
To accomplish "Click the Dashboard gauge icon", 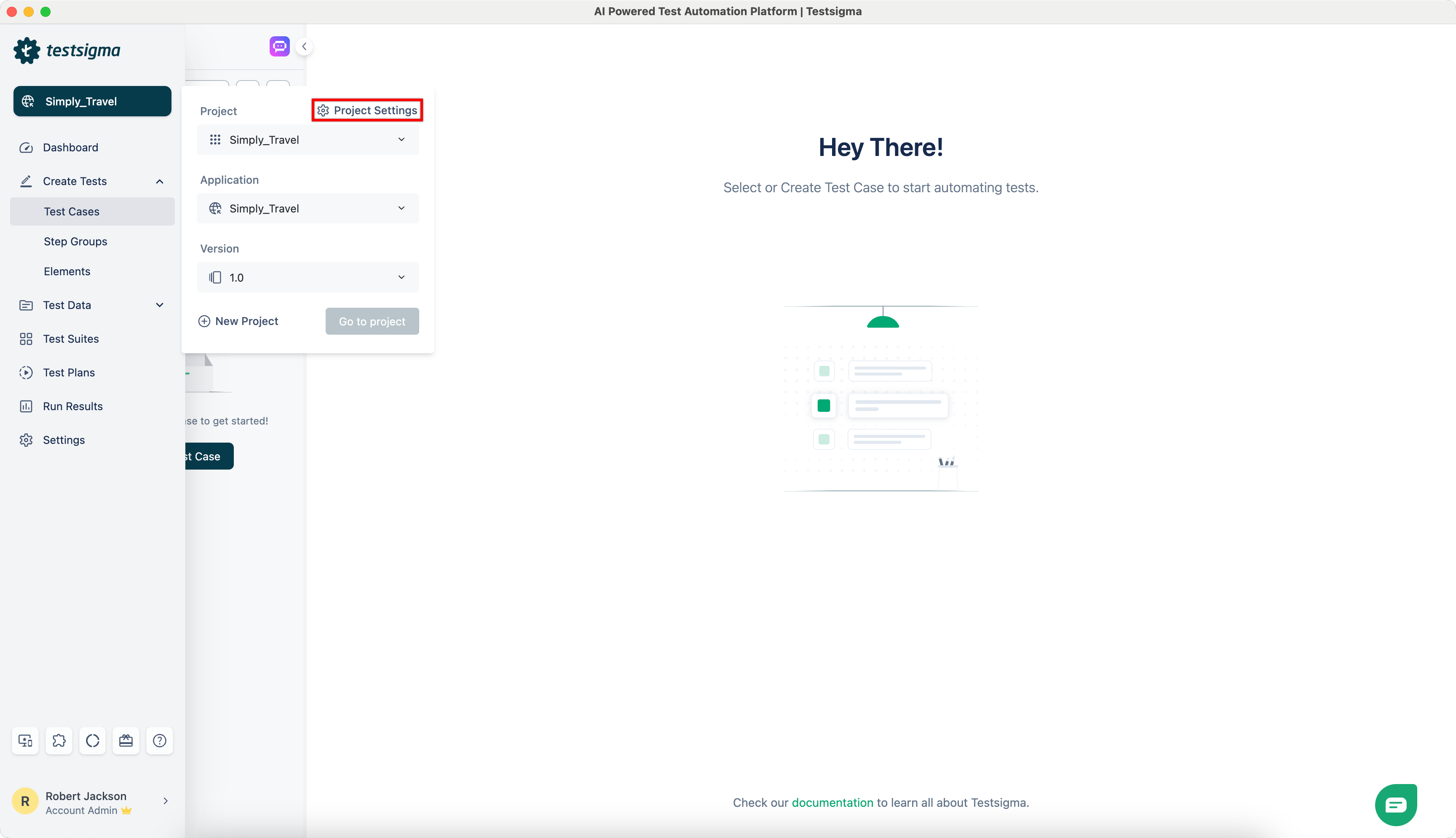I will tap(26, 148).
